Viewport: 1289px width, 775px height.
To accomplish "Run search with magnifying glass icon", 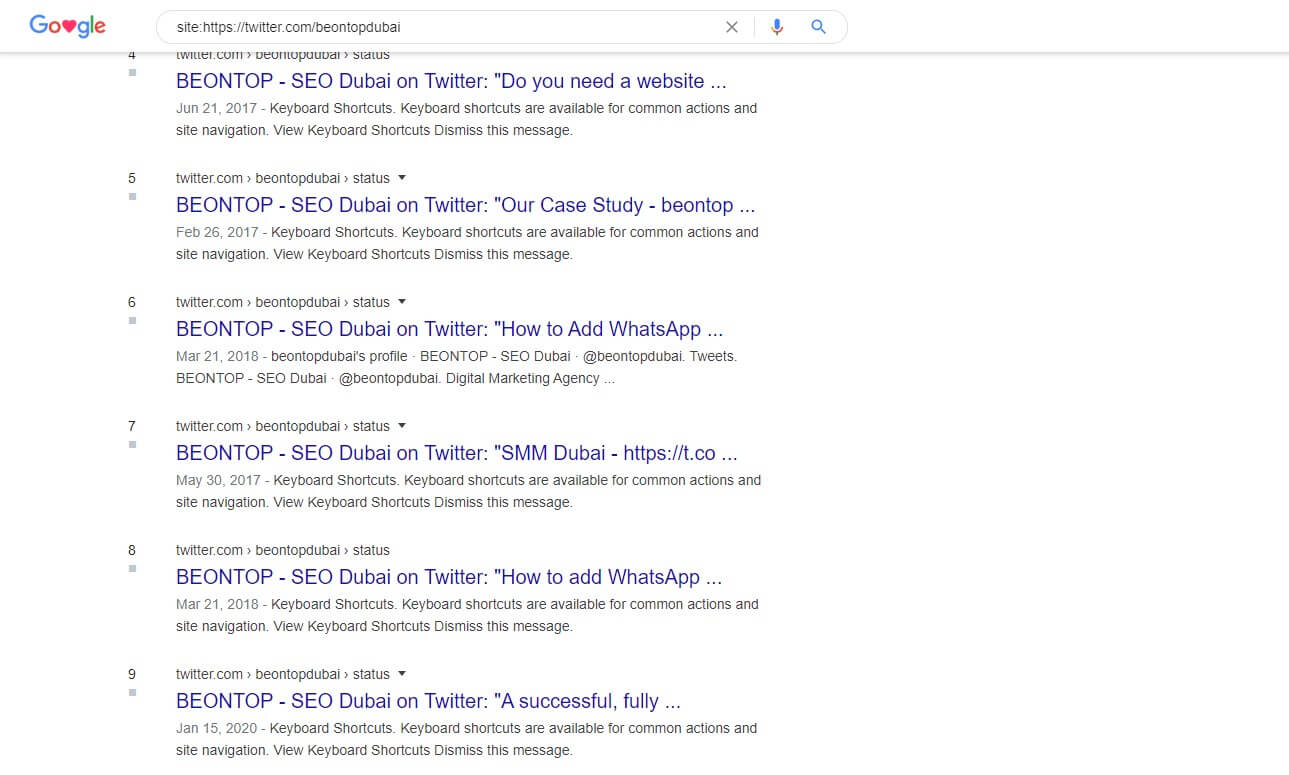I will point(818,27).
